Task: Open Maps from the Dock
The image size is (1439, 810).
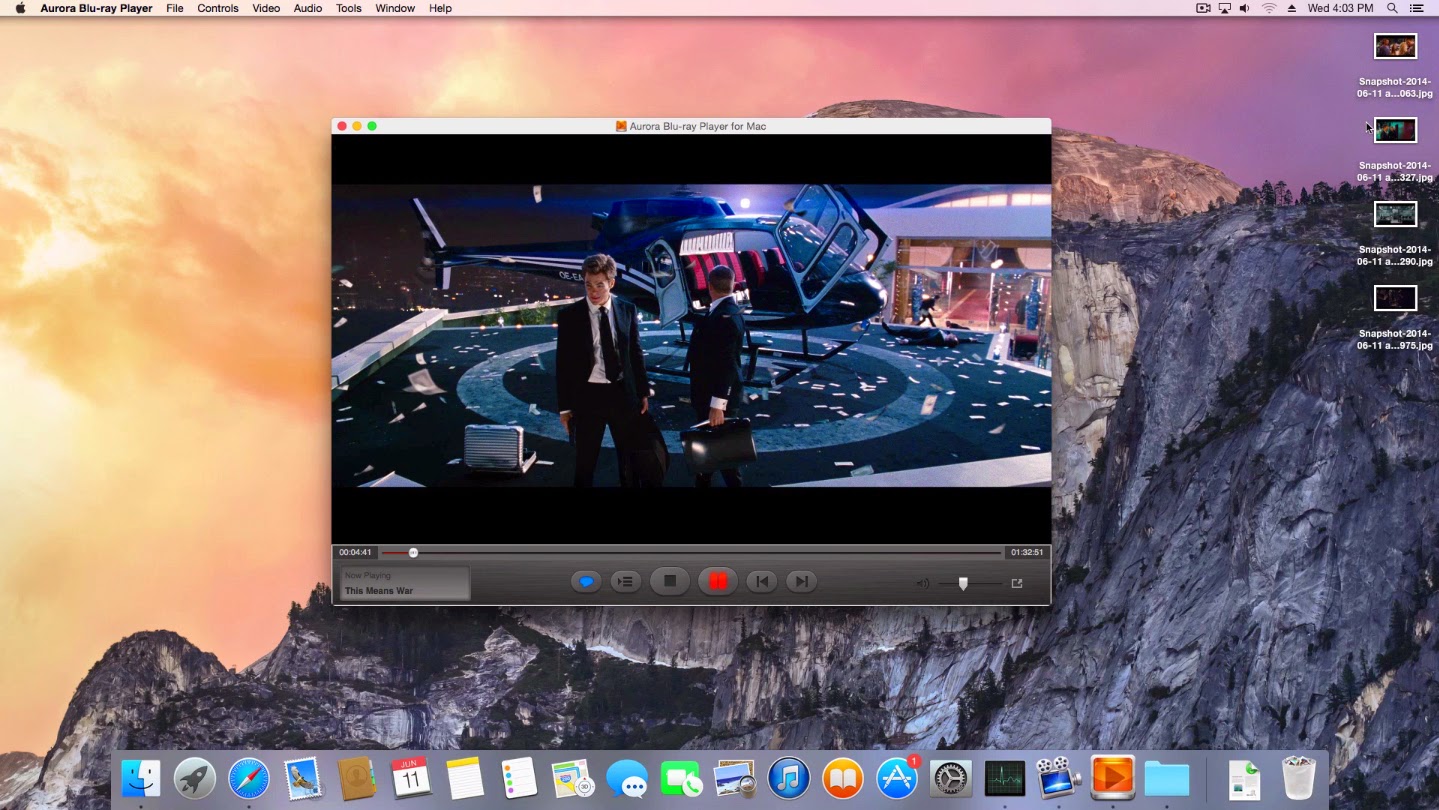Action: pyautogui.click(x=573, y=778)
